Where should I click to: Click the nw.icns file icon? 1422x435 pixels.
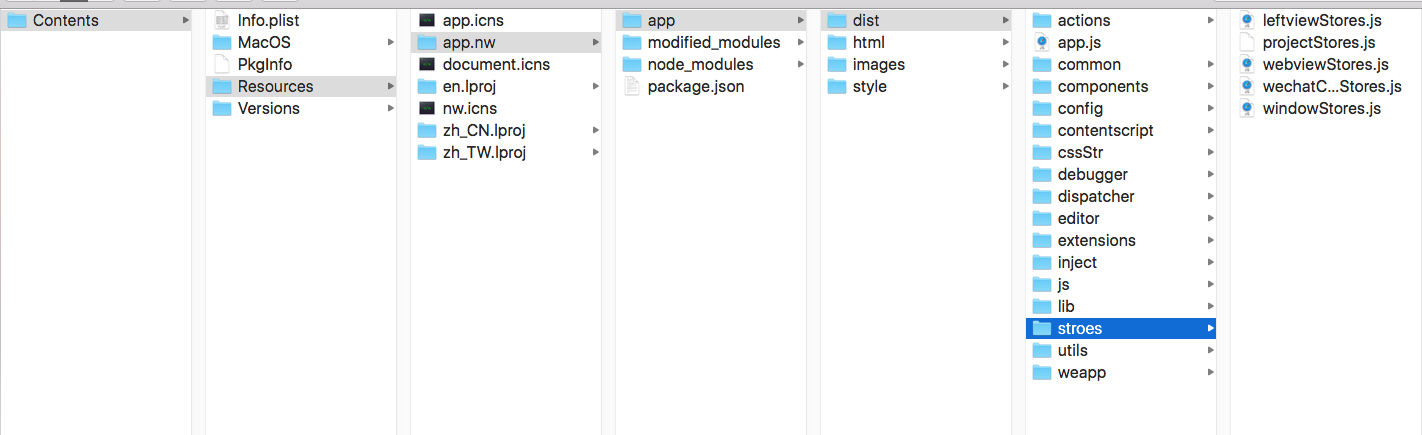point(427,108)
